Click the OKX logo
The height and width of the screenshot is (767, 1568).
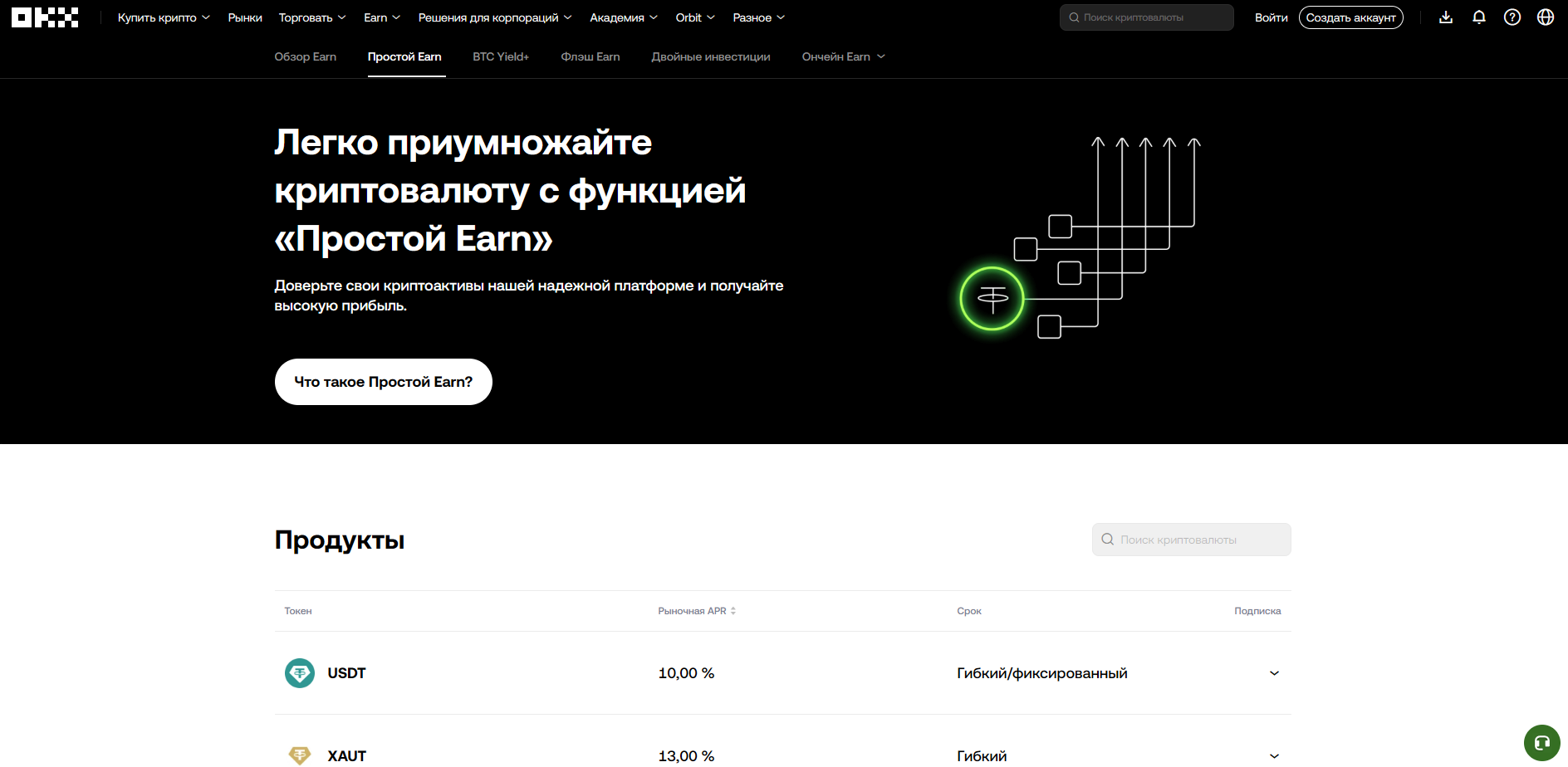pyautogui.click(x=45, y=17)
